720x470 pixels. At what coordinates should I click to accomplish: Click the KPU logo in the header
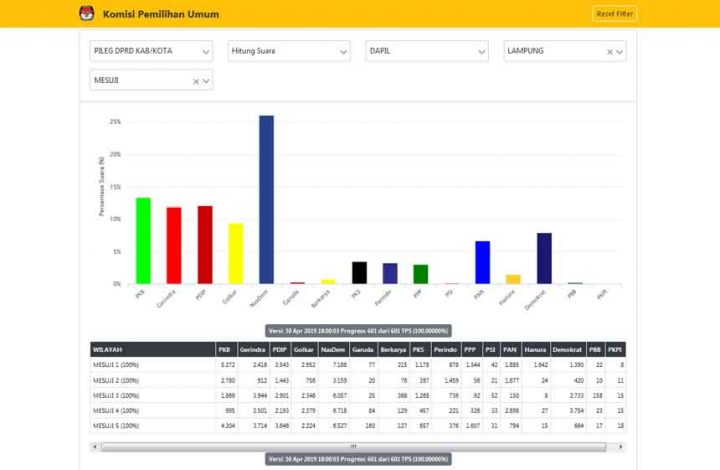pyautogui.click(x=85, y=14)
